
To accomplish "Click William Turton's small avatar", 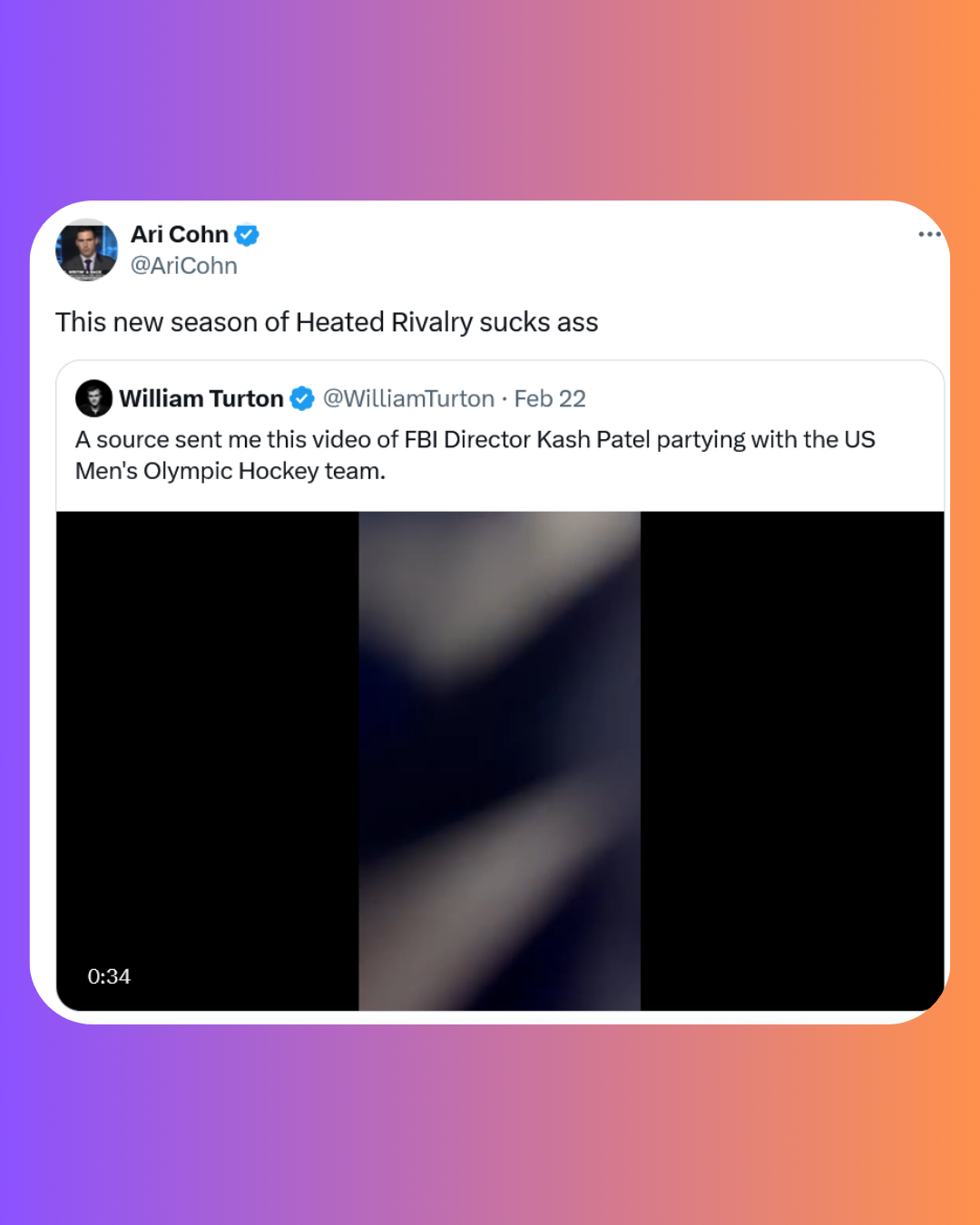I will [93, 398].
